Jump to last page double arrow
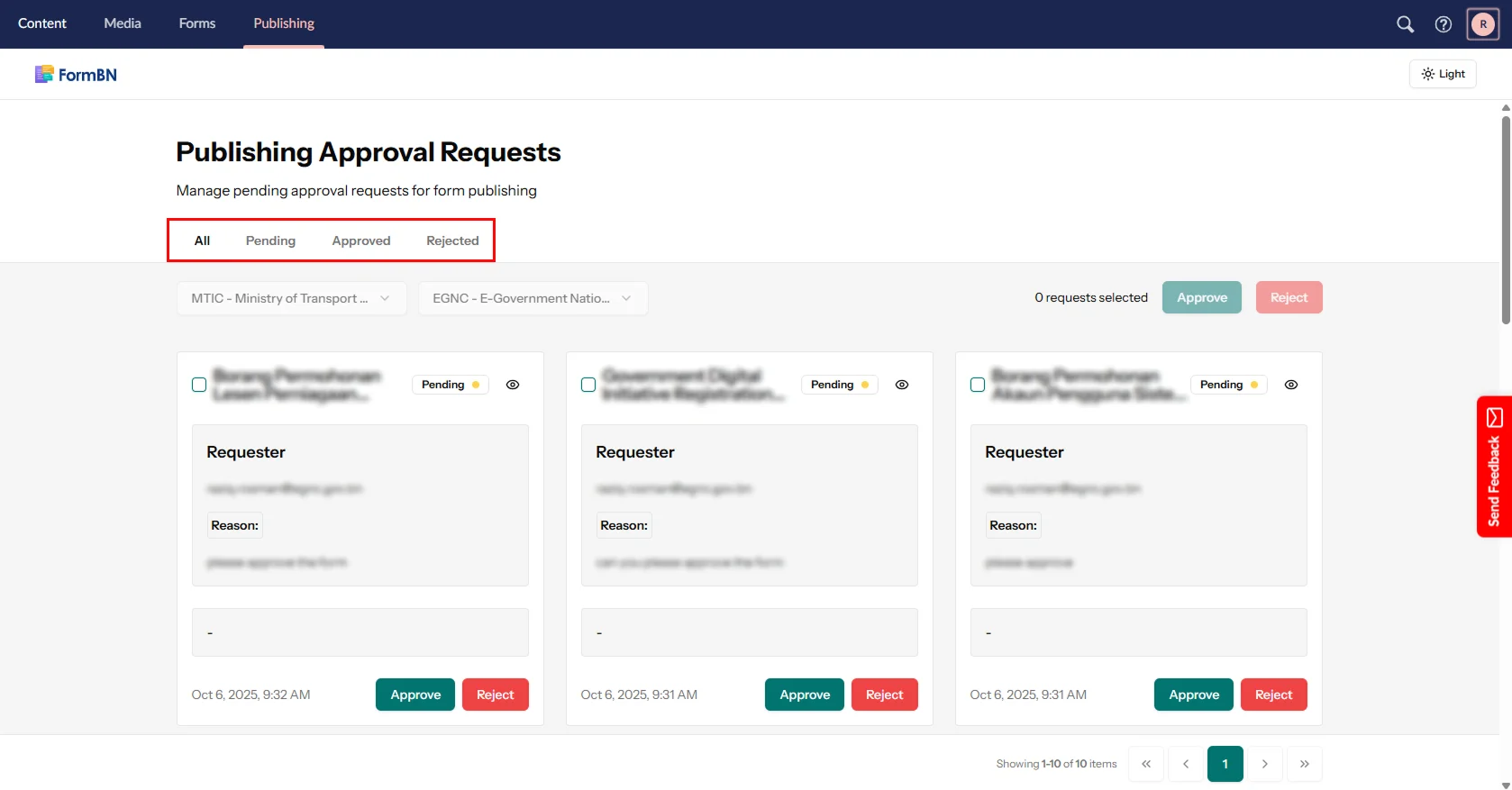 point(1304,764)
